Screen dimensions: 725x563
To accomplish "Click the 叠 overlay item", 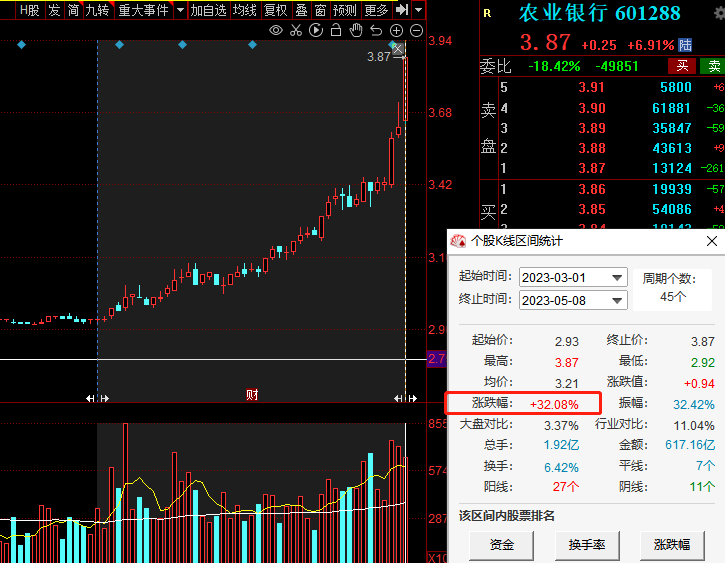I will 301,10.
